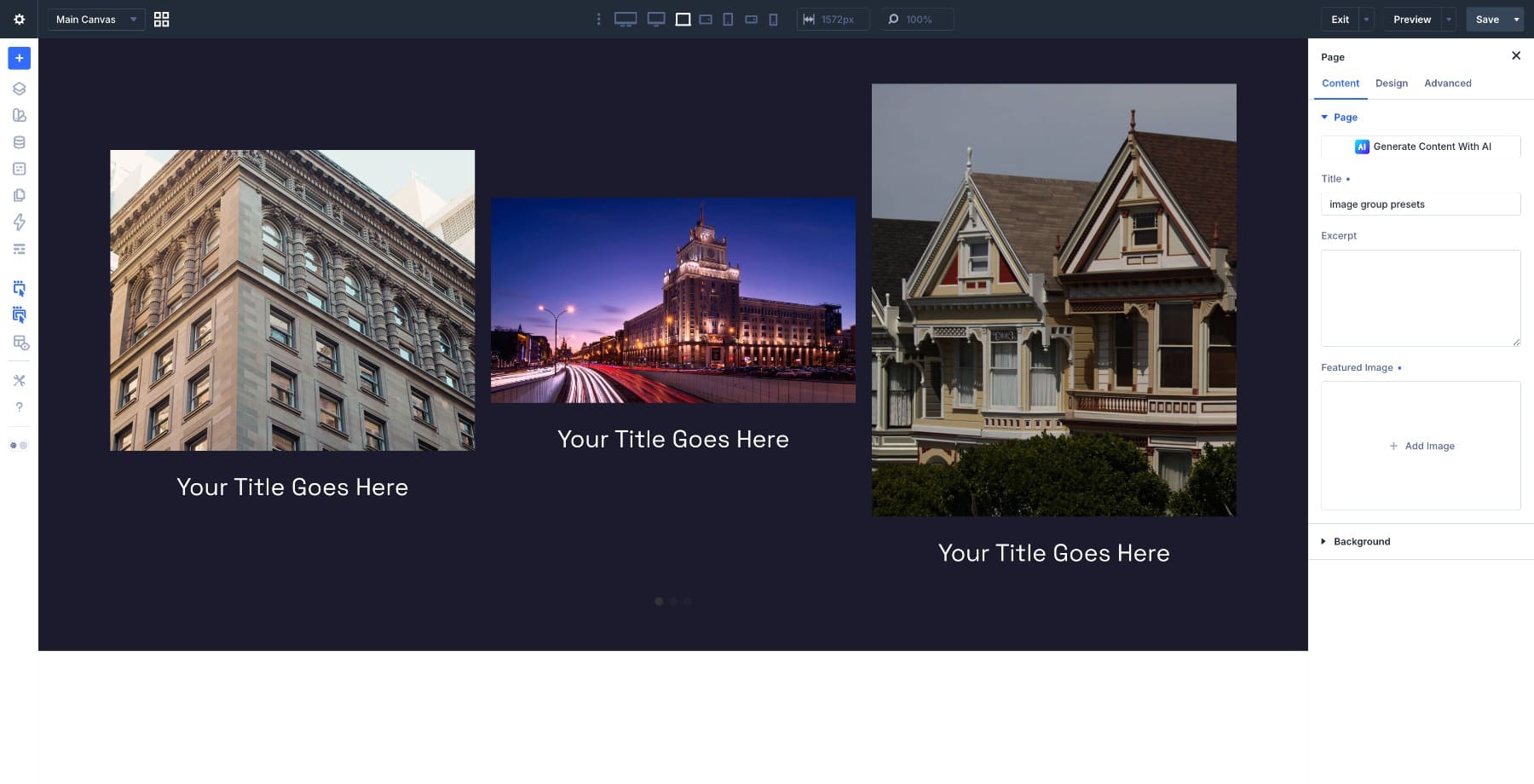
Task: Click the second carousel pagination dot
Action: click(x=673, y=602)
